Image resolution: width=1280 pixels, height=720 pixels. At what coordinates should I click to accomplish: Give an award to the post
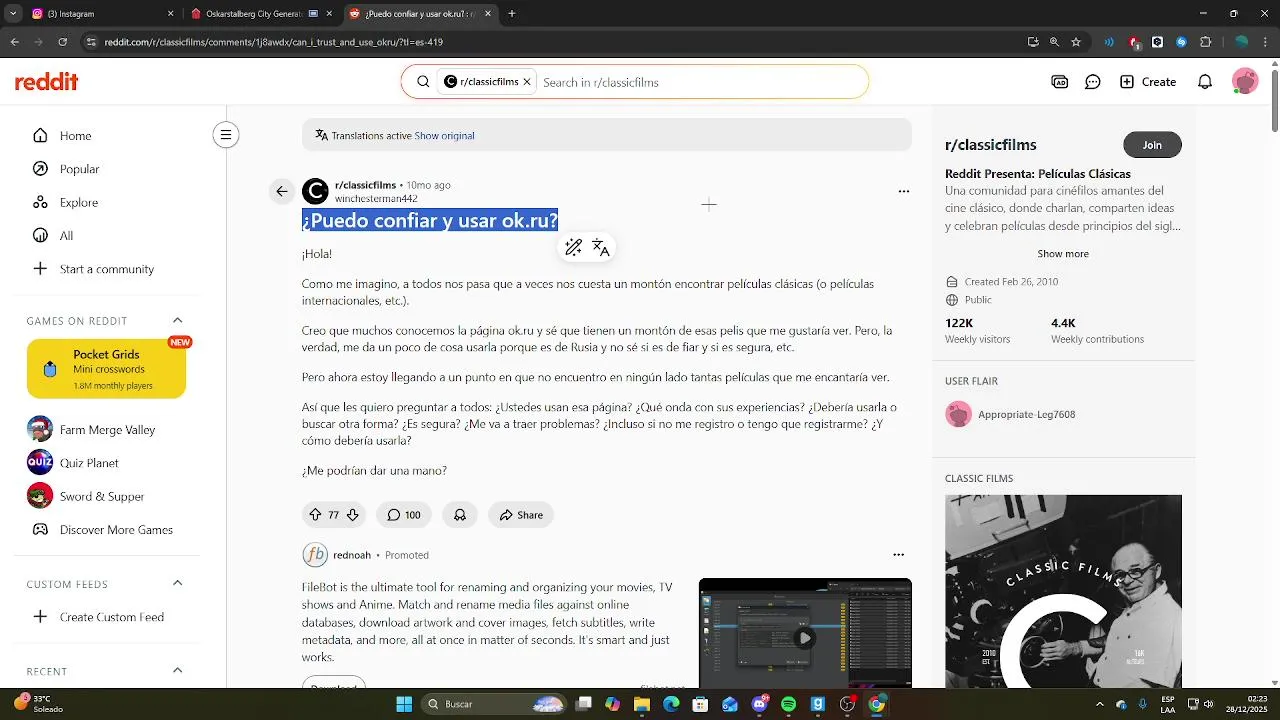click(460, 515)
